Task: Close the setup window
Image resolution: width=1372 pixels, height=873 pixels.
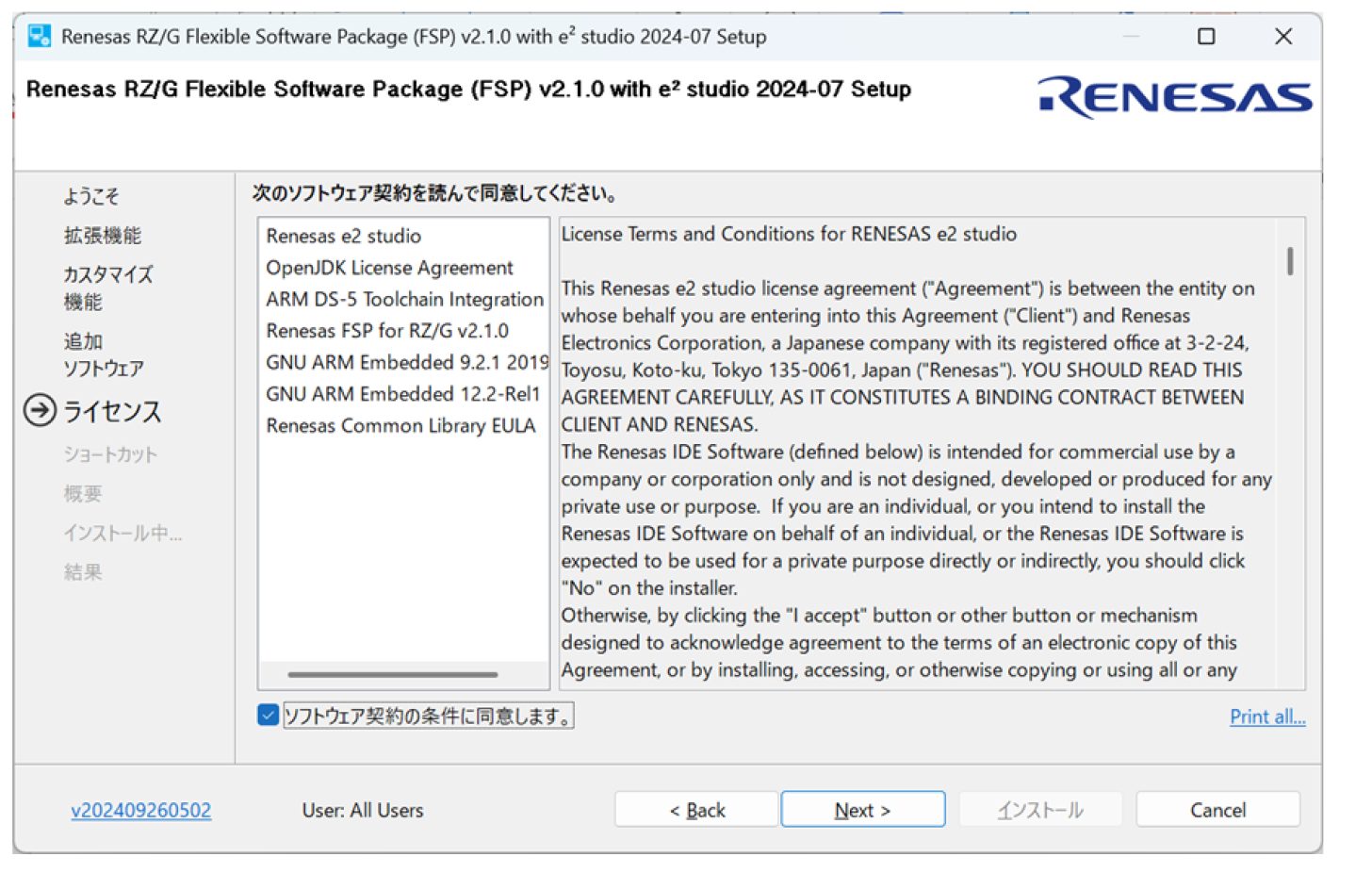Action: click(1283, 37)
